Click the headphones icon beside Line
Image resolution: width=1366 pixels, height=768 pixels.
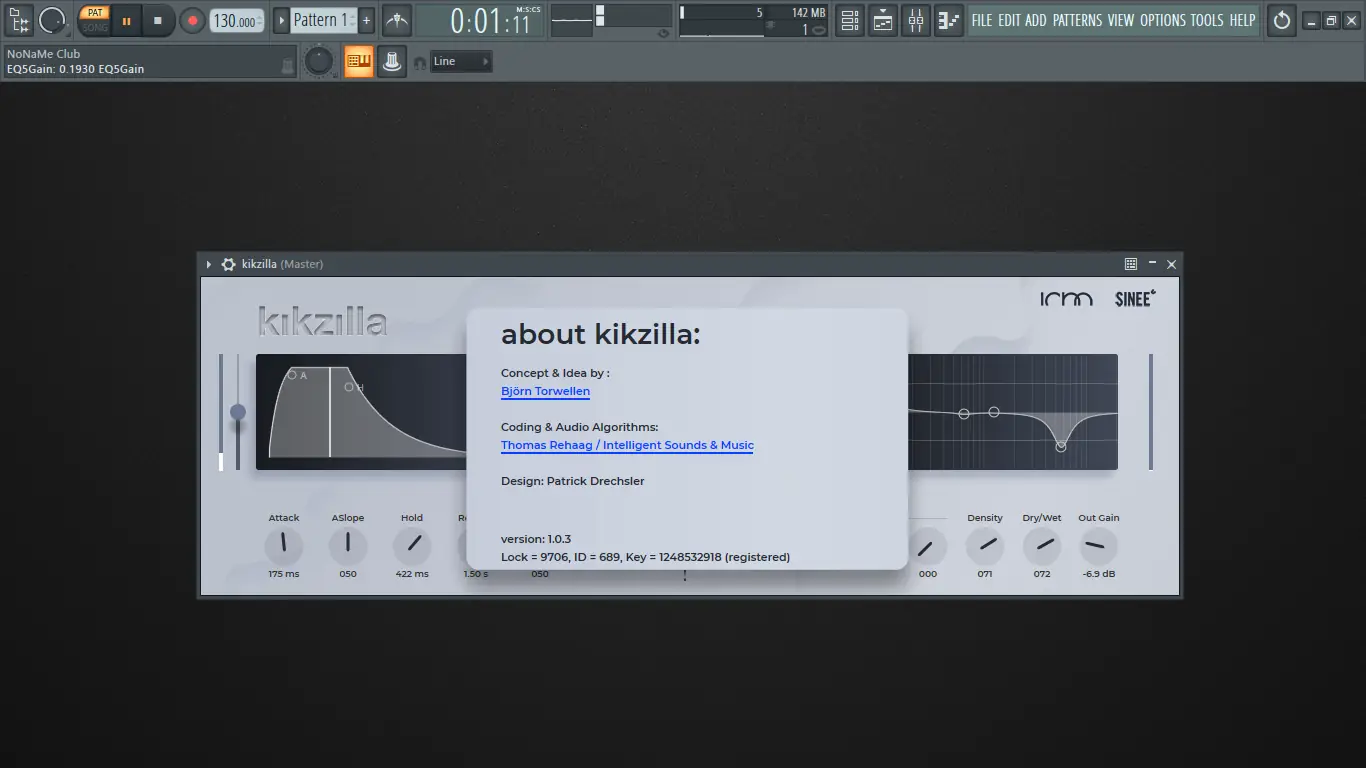click(419, 63)
